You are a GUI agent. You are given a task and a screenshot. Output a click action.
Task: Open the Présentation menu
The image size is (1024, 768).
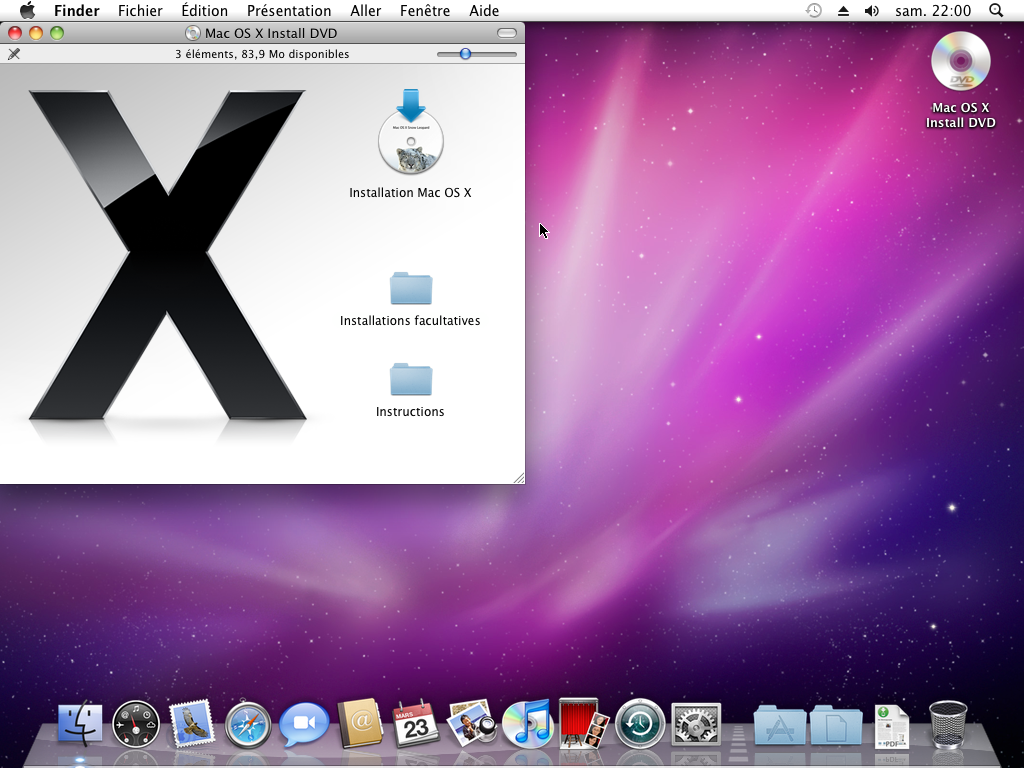click(x=289, y=11)
